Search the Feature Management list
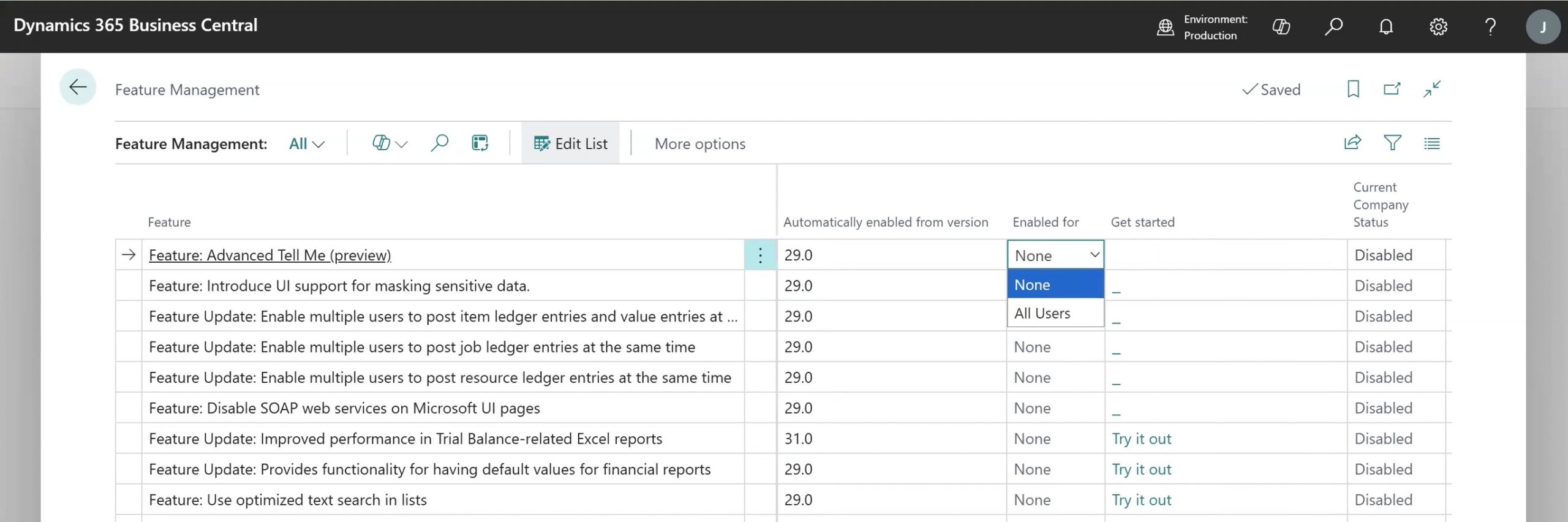This screenshot has height=522, width=1568. [x=439, y=143]
